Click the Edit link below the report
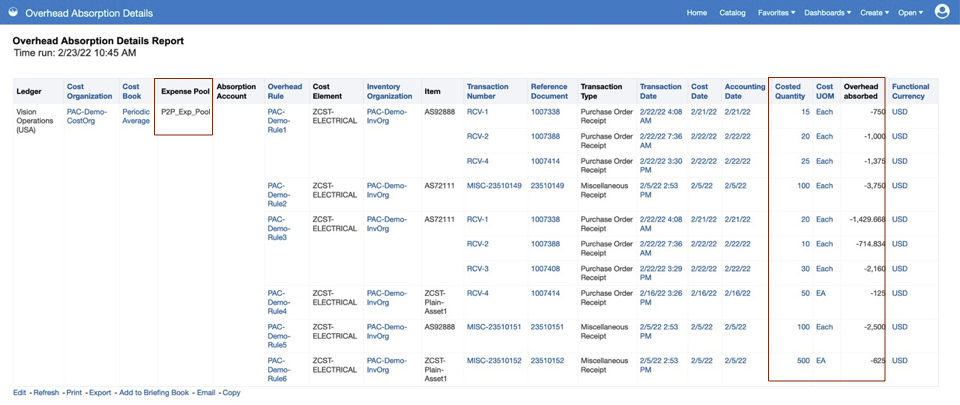This screenshot has width=960, height=405. 20,393
